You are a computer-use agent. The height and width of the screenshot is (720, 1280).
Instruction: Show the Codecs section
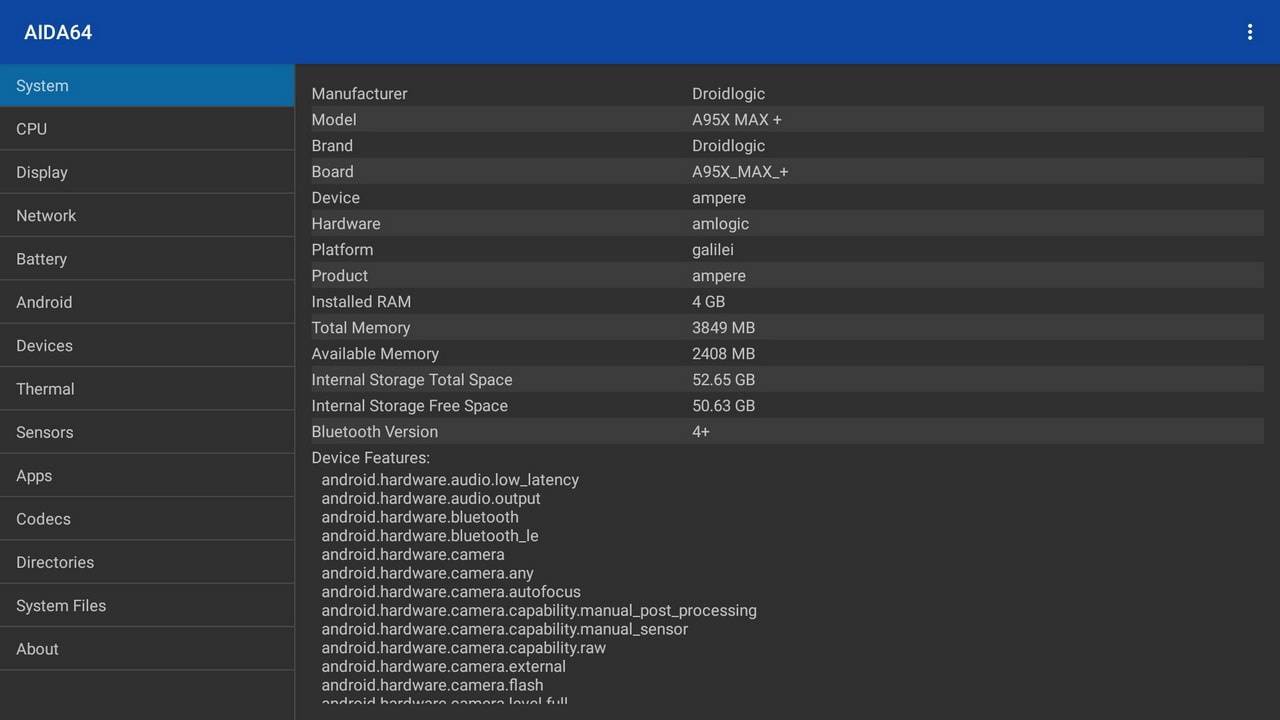(x=147, y=519)
